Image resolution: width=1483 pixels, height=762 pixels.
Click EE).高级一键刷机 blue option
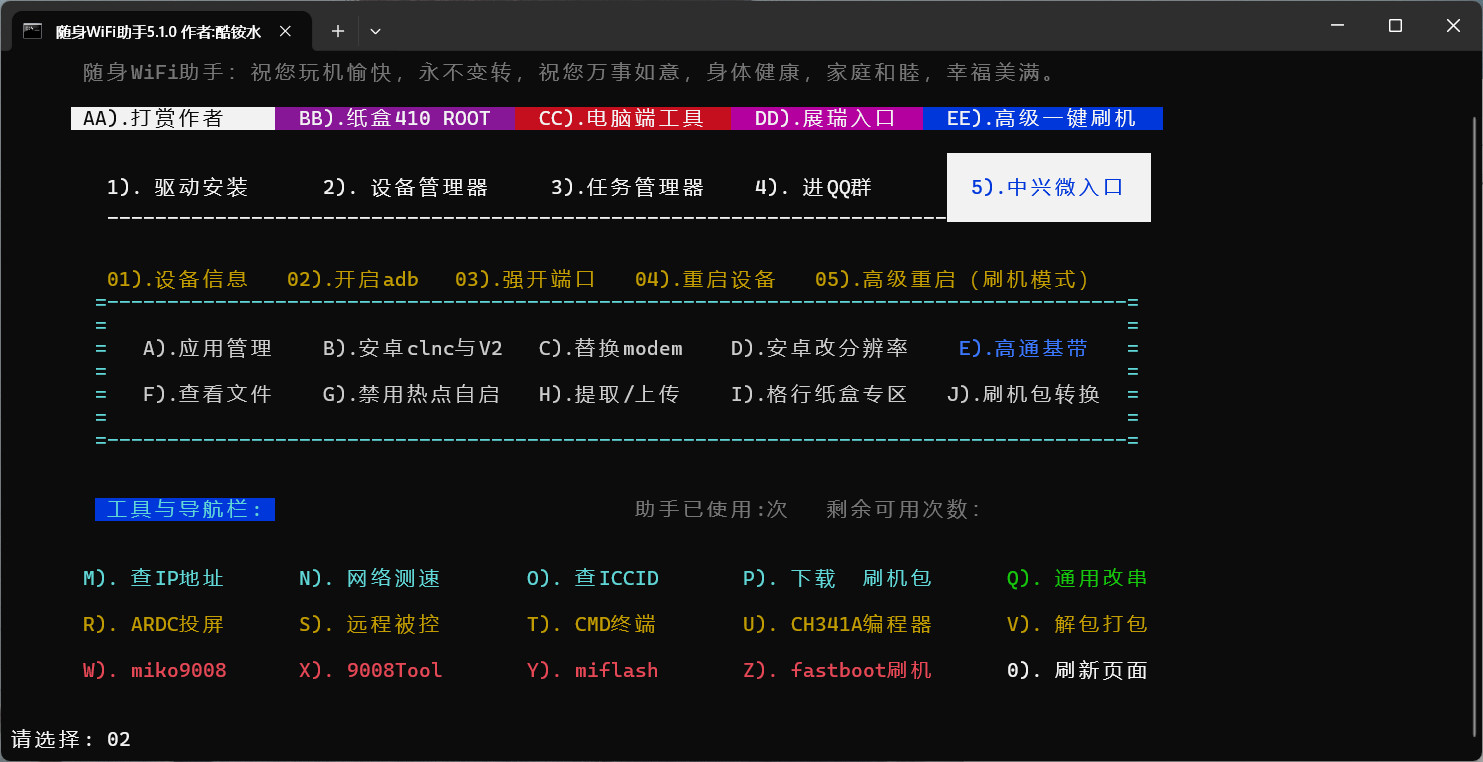coord(1041,119)
